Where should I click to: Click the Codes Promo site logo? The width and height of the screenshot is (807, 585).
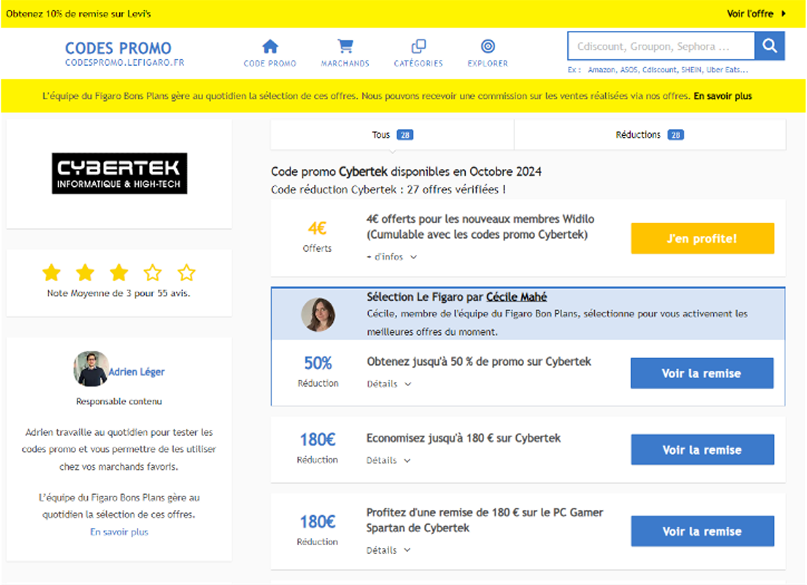point(124,54)
